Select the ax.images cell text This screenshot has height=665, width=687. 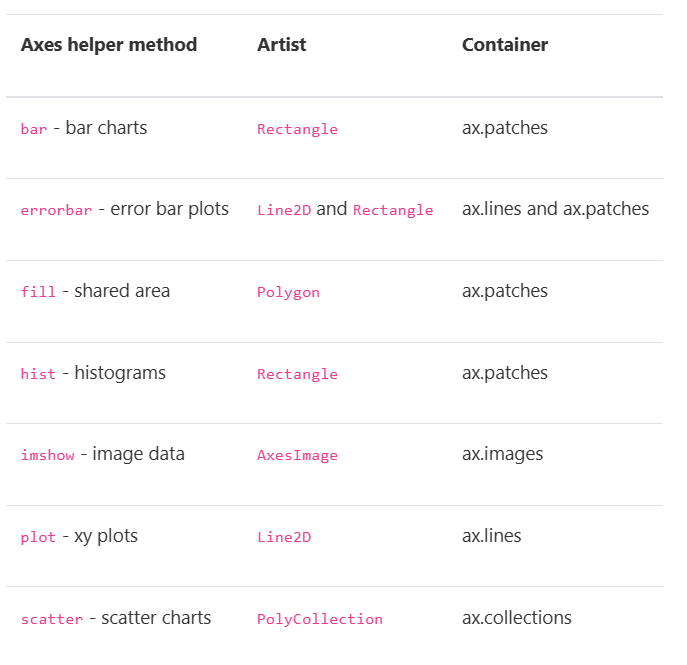[x=503, y=454]
